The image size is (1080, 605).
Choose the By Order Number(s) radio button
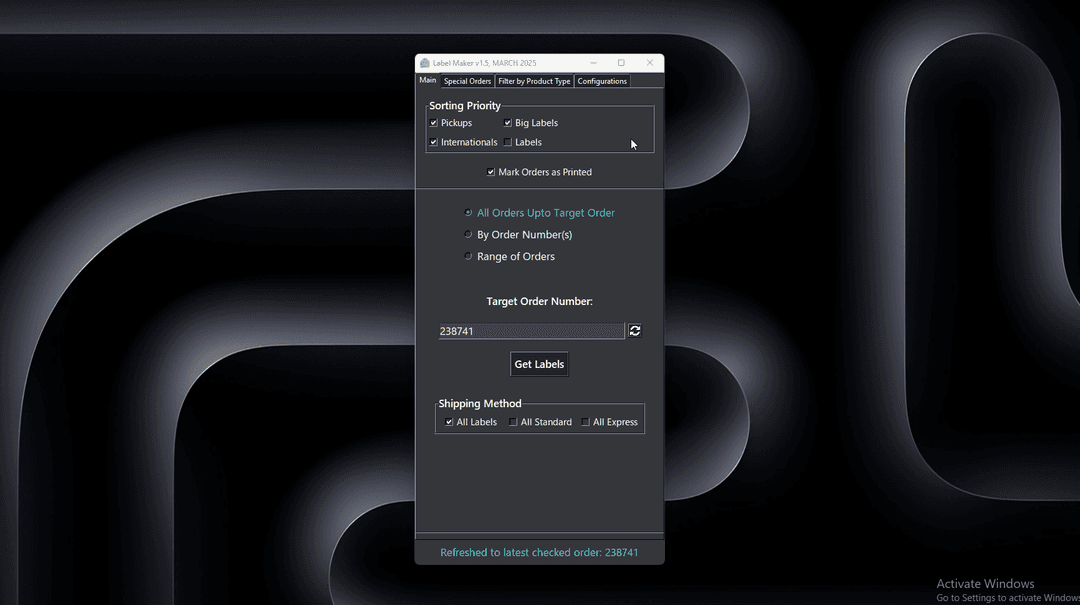tap(468, 235)
